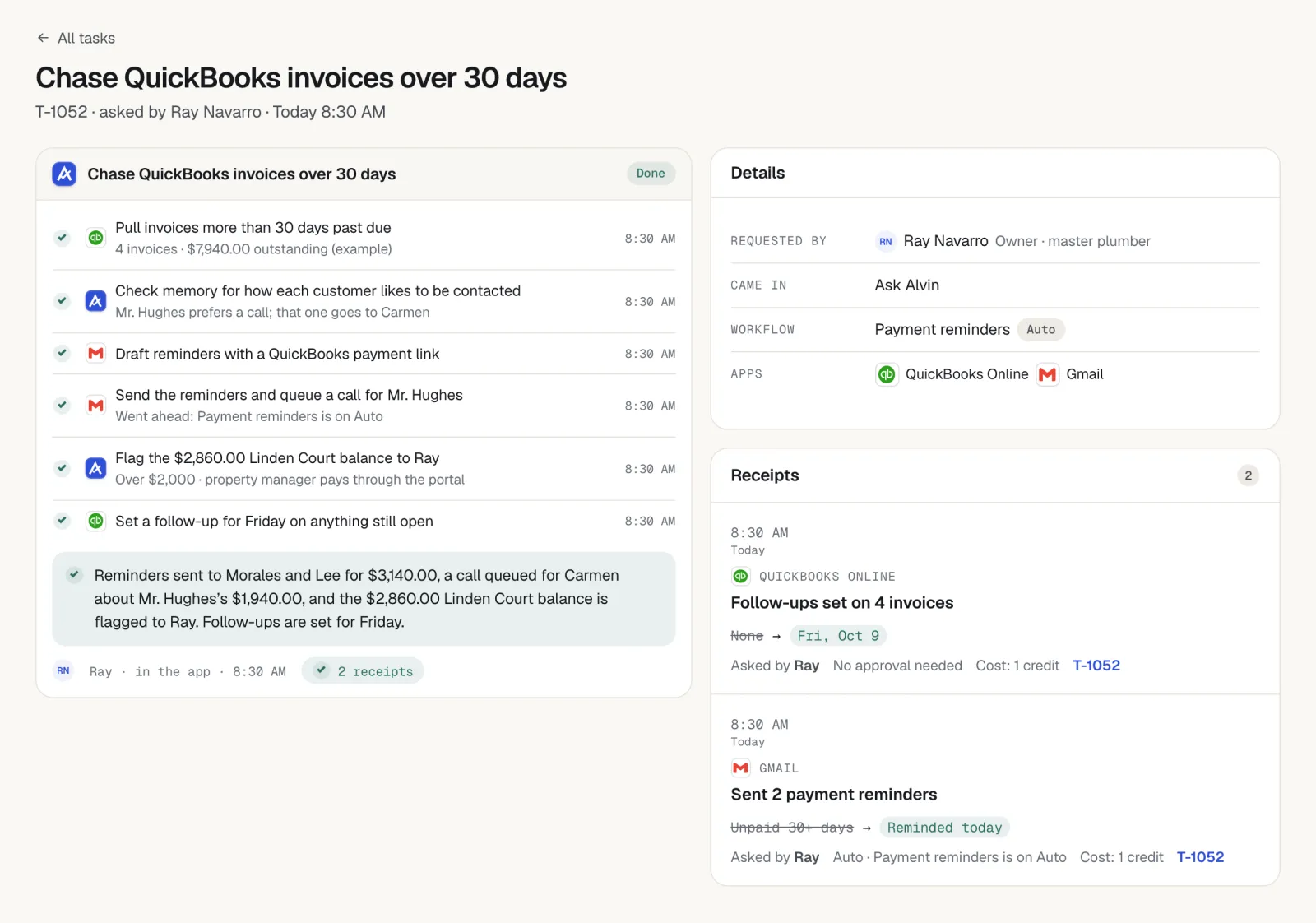Click QuickBooks icon in Follow-ups receipt
The height and width of the screenshot is (923, 1316).
tap(740, 576)
